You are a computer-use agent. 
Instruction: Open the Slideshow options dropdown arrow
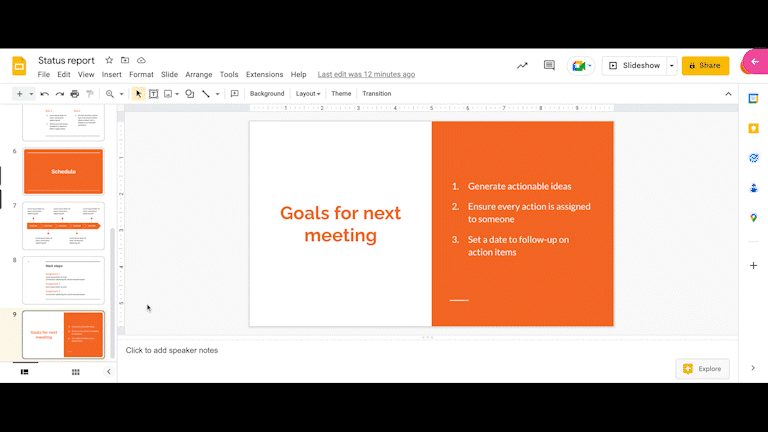tap(672, 66)
